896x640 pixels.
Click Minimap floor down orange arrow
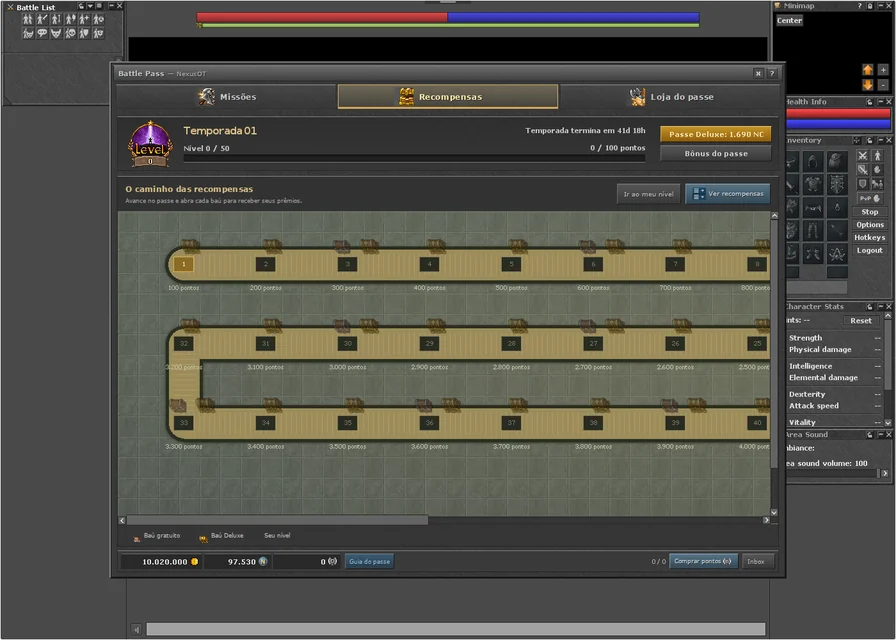coord(867,85)
